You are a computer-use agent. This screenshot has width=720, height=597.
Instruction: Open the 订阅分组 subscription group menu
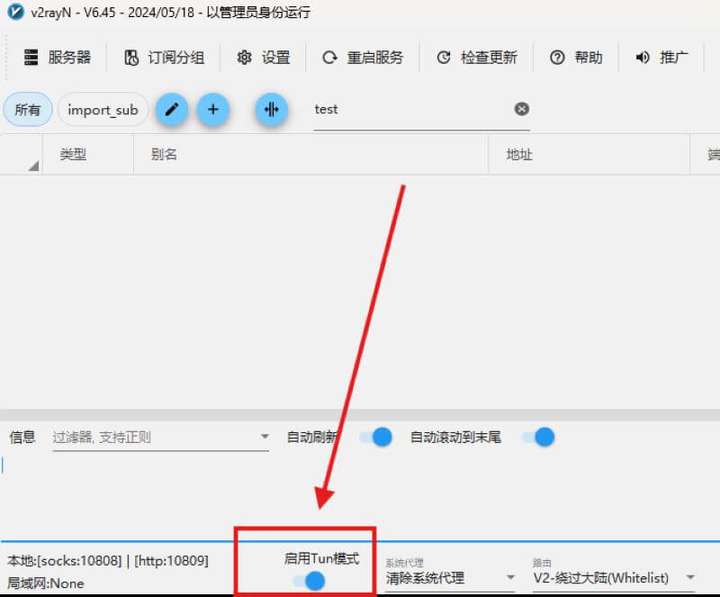click(164, 57)
